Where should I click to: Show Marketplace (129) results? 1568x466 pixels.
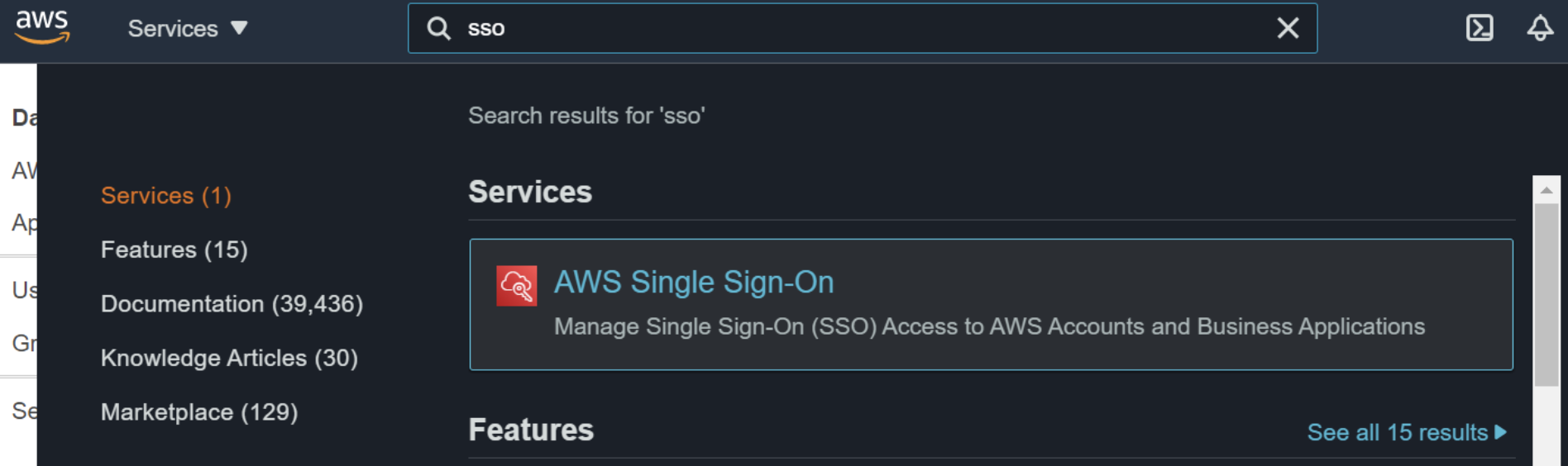point(199,412)
